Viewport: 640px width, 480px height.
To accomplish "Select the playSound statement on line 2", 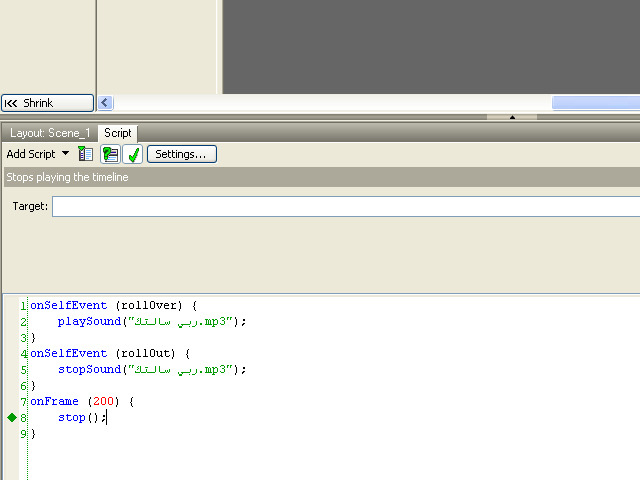I will coord(150,321).
